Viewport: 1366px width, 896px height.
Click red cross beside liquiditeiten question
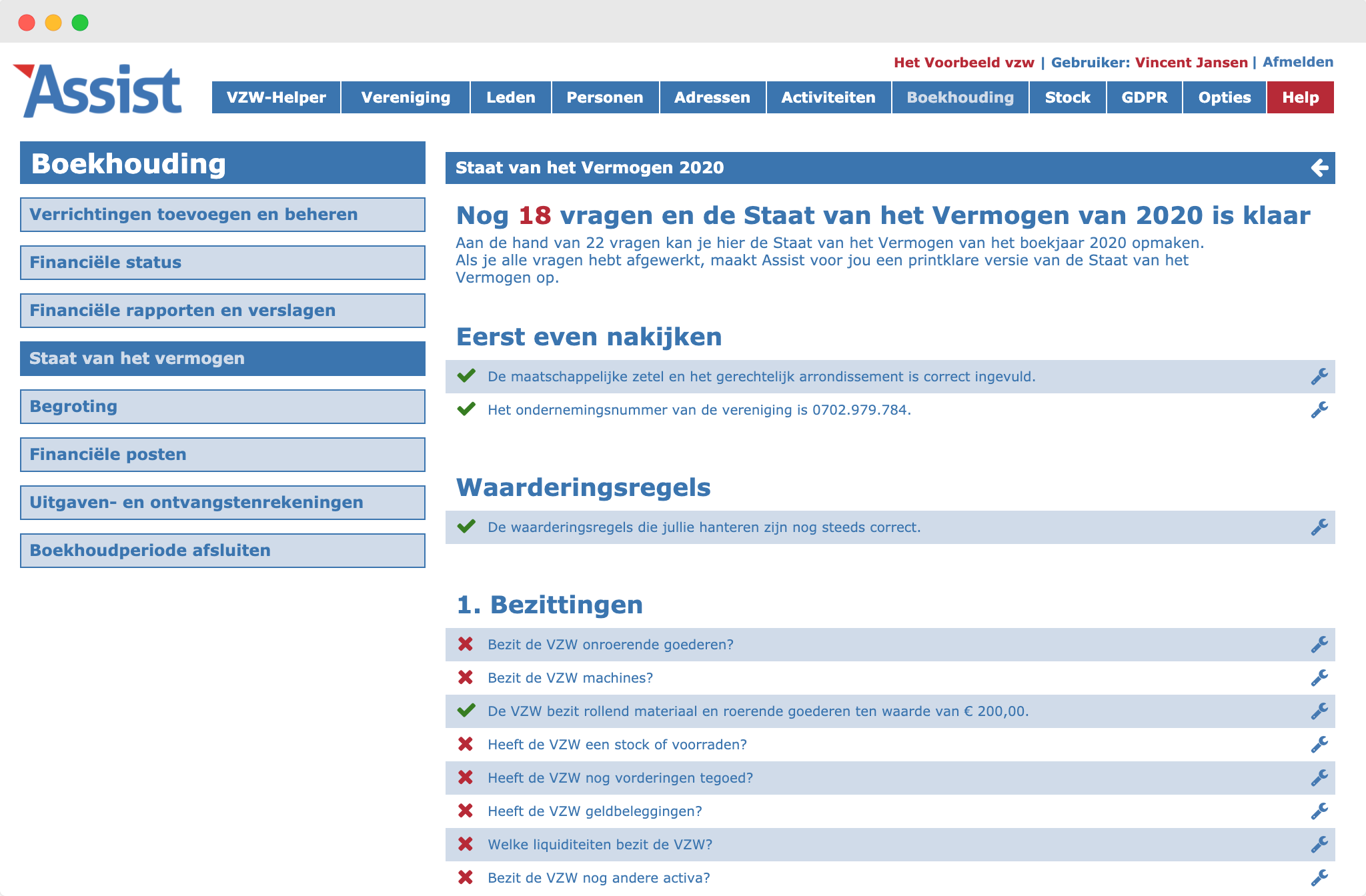(466, 844)
